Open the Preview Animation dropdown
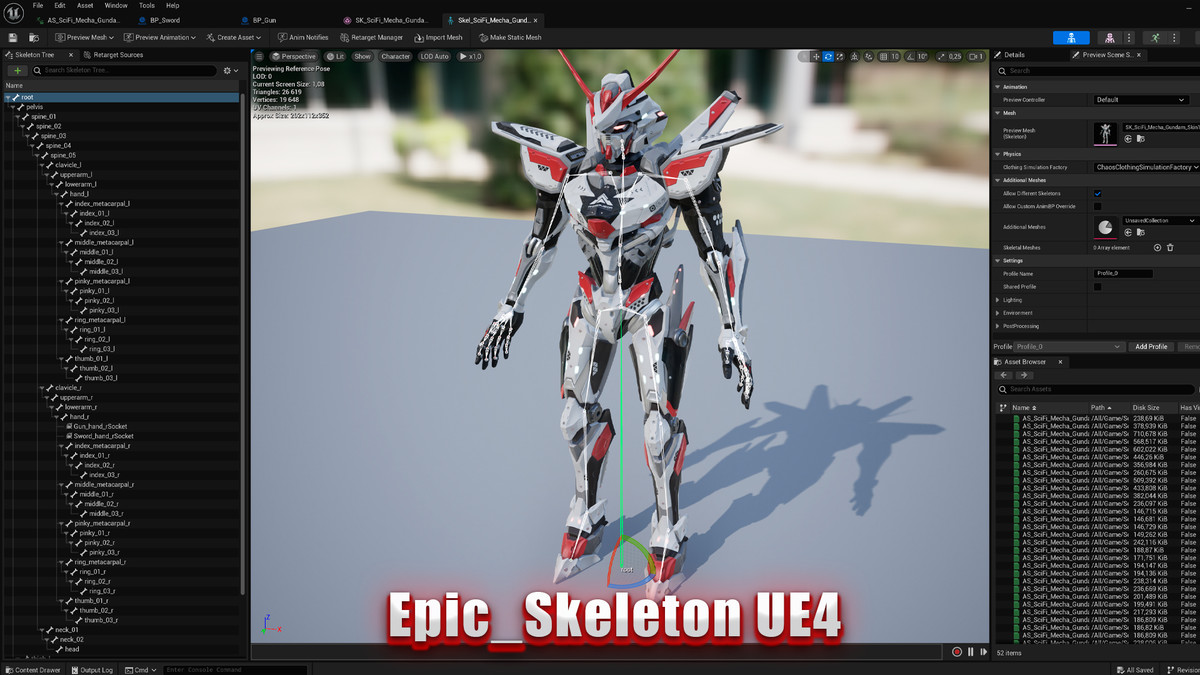The height and width of the screenshot is (675, 1200). click(161, 37)
